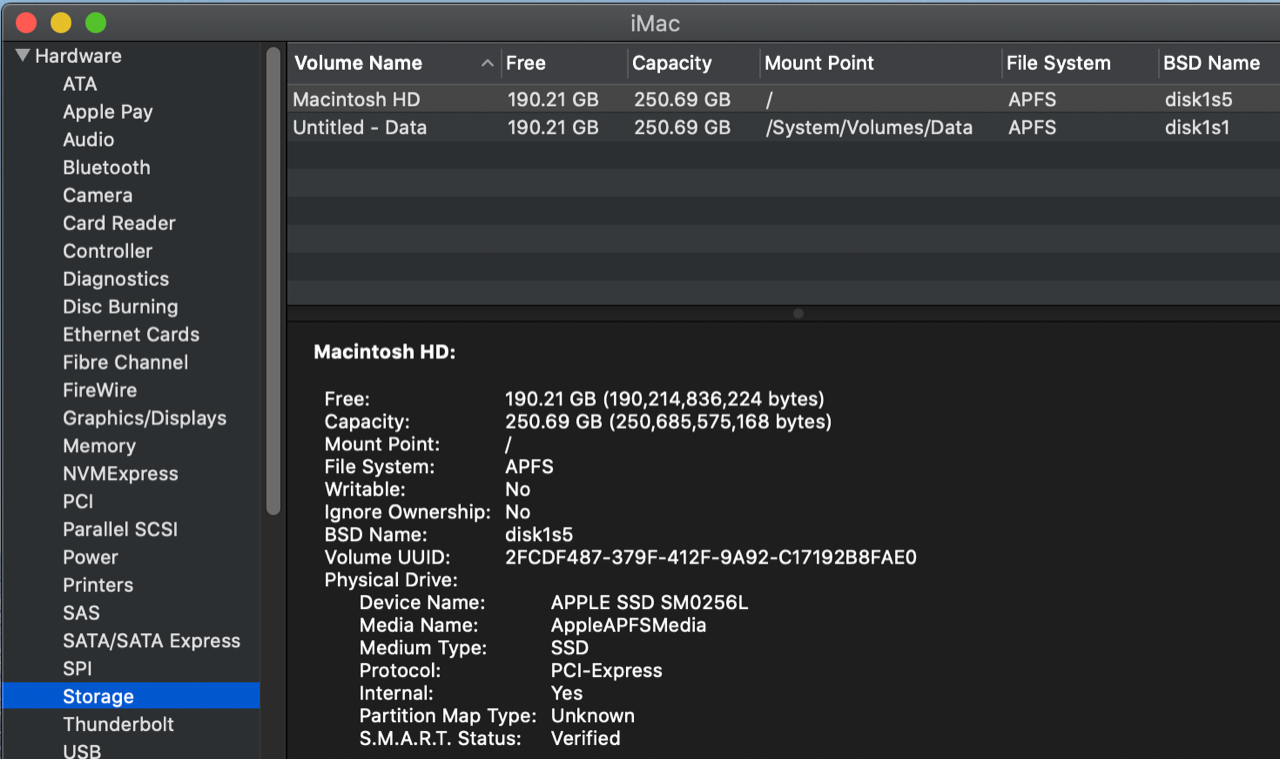Sort by Mount Point column header
Screen dimensions: 1280x759
819,63
